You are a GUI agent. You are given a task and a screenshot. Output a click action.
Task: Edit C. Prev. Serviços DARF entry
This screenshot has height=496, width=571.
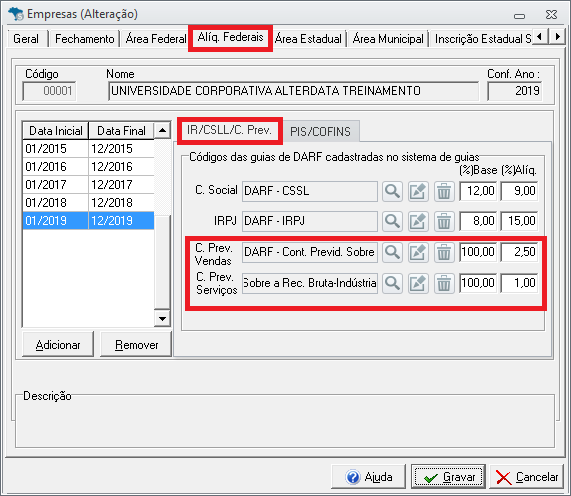(x=418, y=283)
